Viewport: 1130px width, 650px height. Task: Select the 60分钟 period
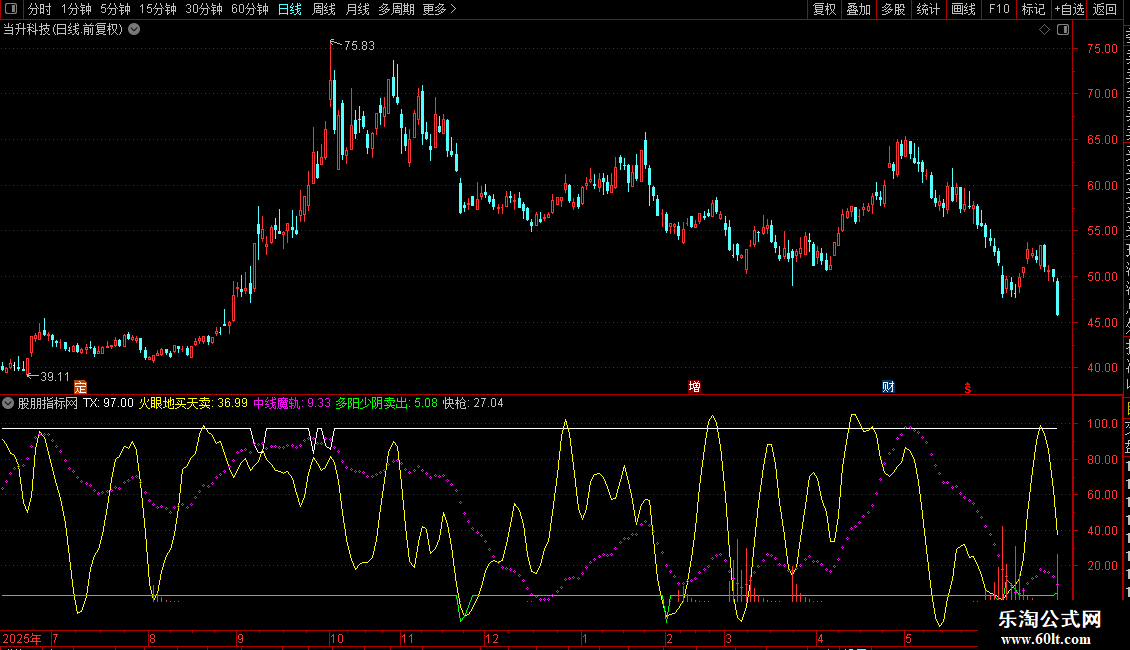250,9
